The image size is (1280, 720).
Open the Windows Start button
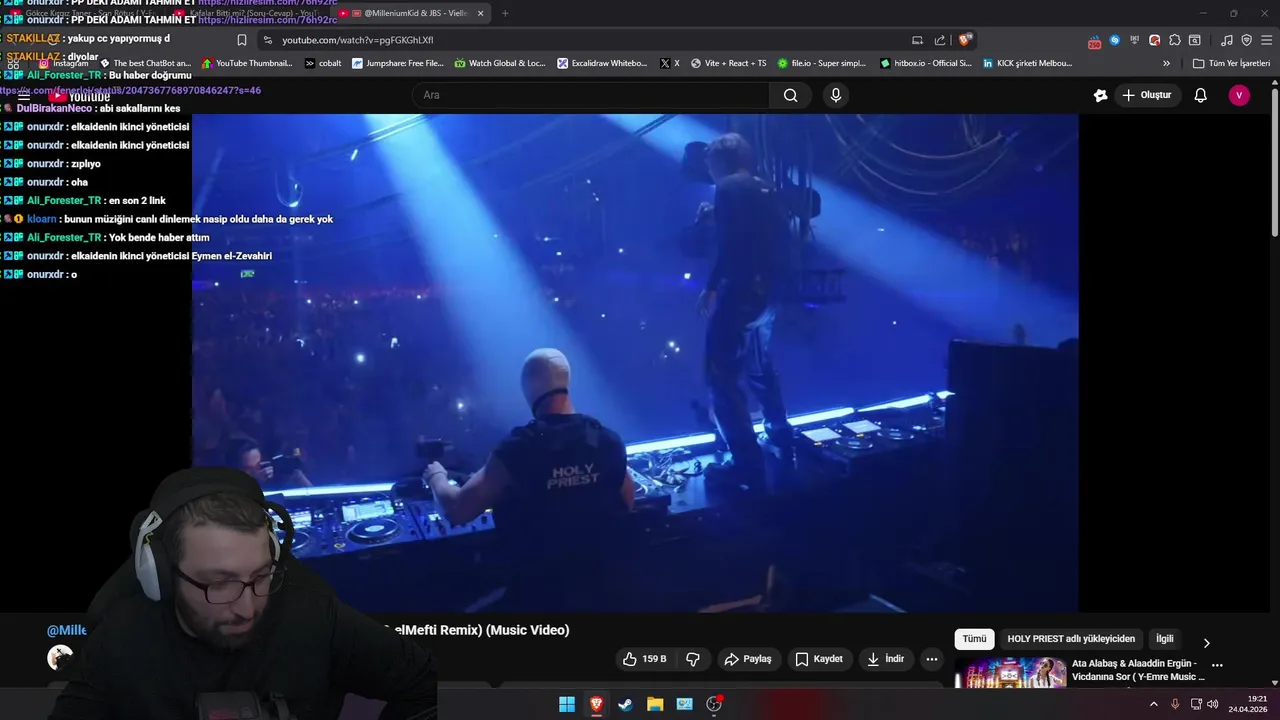[x=567, y=704]
